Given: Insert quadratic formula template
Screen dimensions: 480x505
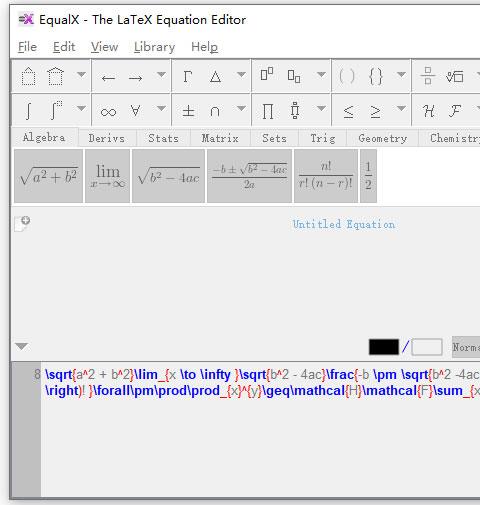Looking at the screenshot, I should 249,176.
